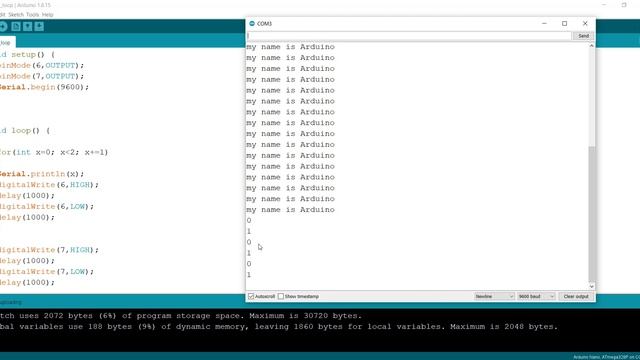Click the Upload arrow icon in Arduino toolbar
This screenshot has height=360, width=640.
pyautogui.click(x=3, y=27)
